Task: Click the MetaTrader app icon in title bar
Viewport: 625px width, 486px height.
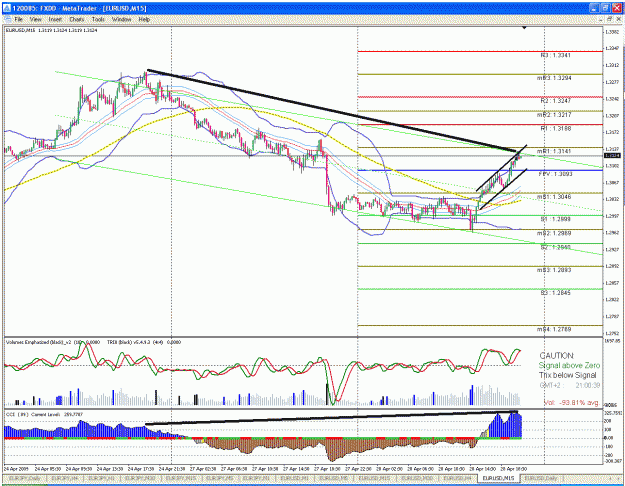Action: point(7,8)
